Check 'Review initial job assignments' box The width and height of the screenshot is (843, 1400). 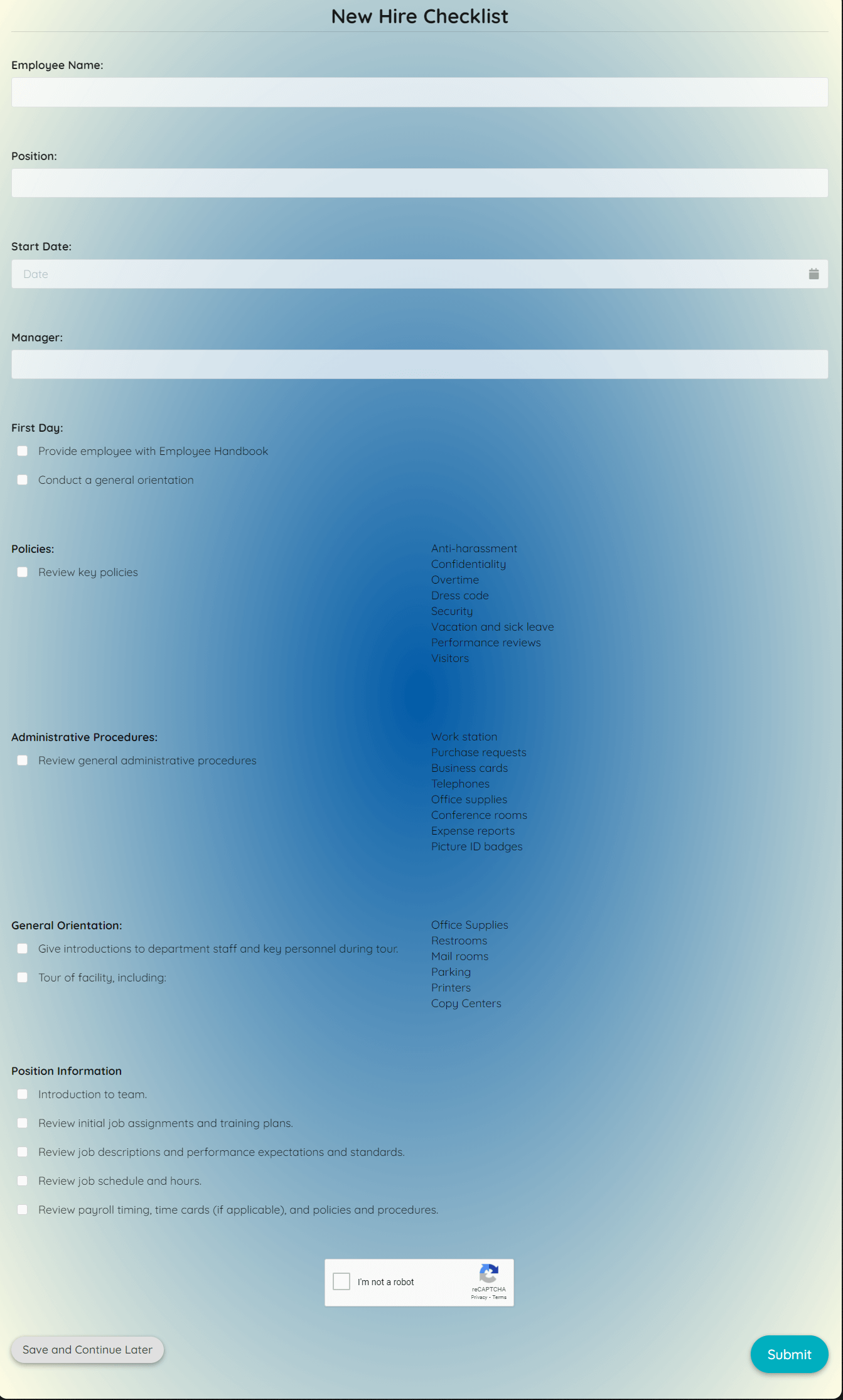pyautogui.click(x=23, y=1123)
